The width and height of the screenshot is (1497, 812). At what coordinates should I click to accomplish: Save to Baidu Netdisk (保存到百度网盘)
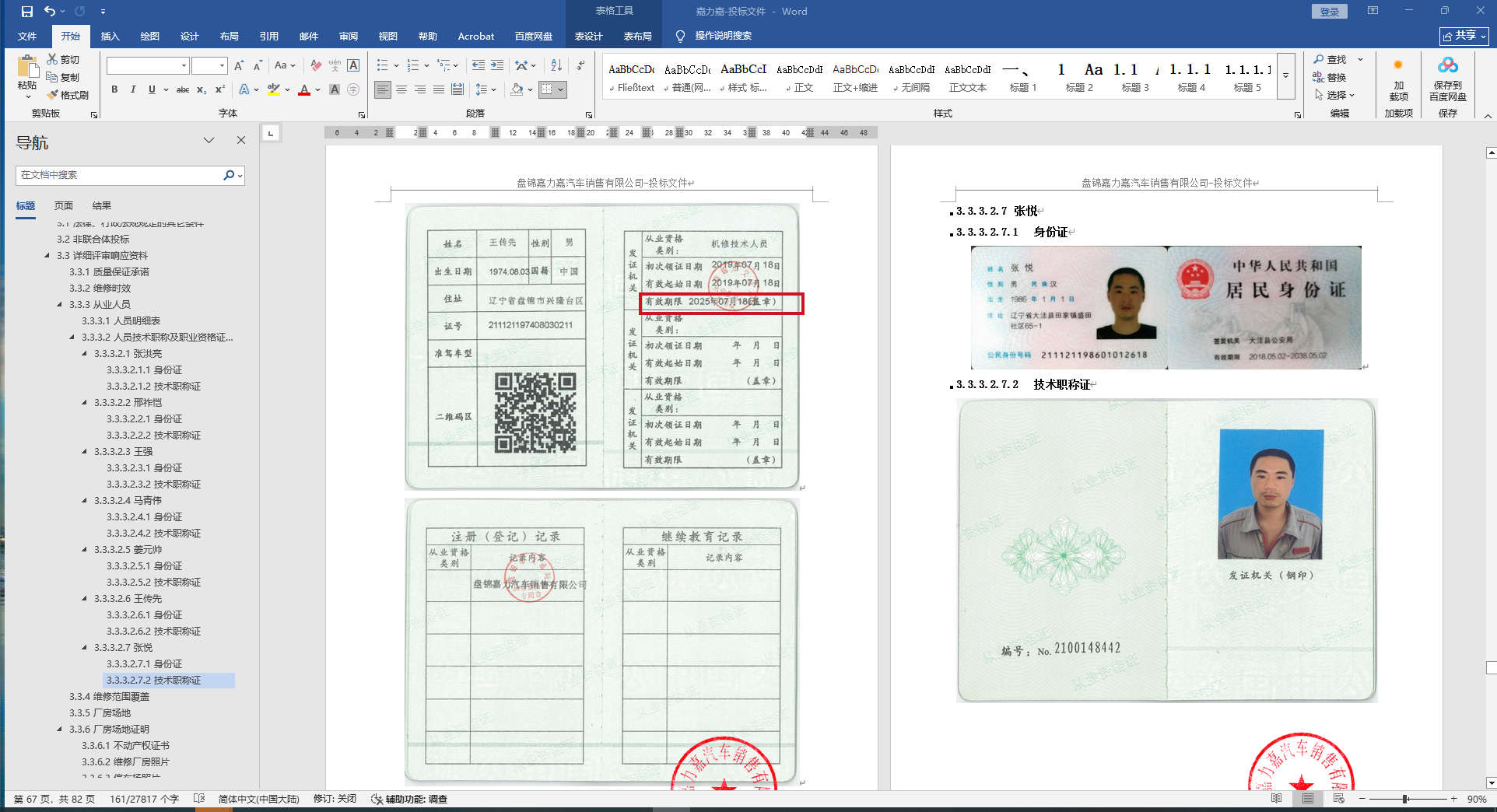click(x=1447, y=79)
